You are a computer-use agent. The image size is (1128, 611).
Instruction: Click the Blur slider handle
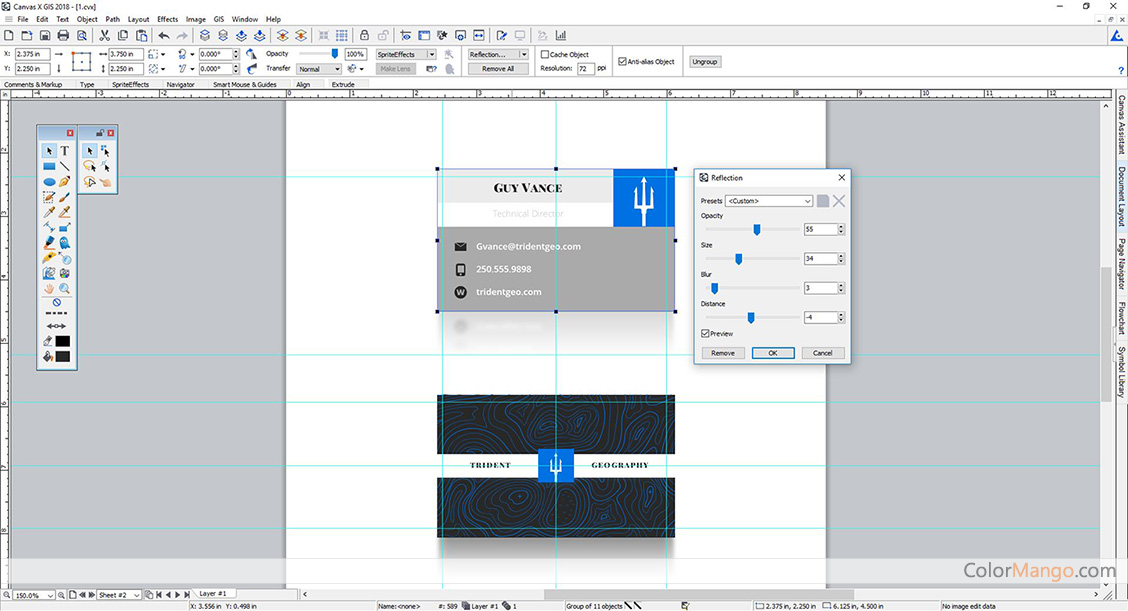click(714, 288)
